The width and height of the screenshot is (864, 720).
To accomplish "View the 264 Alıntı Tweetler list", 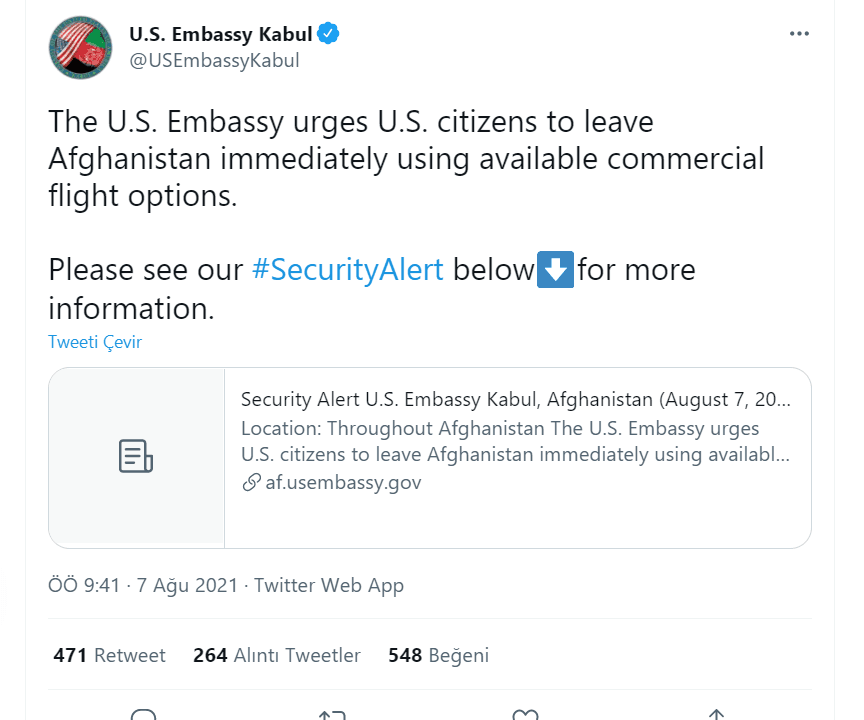I will 276,656.
